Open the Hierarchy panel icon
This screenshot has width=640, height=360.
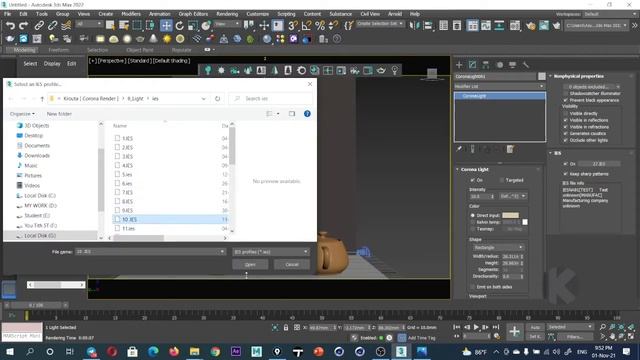click(486, 64)
